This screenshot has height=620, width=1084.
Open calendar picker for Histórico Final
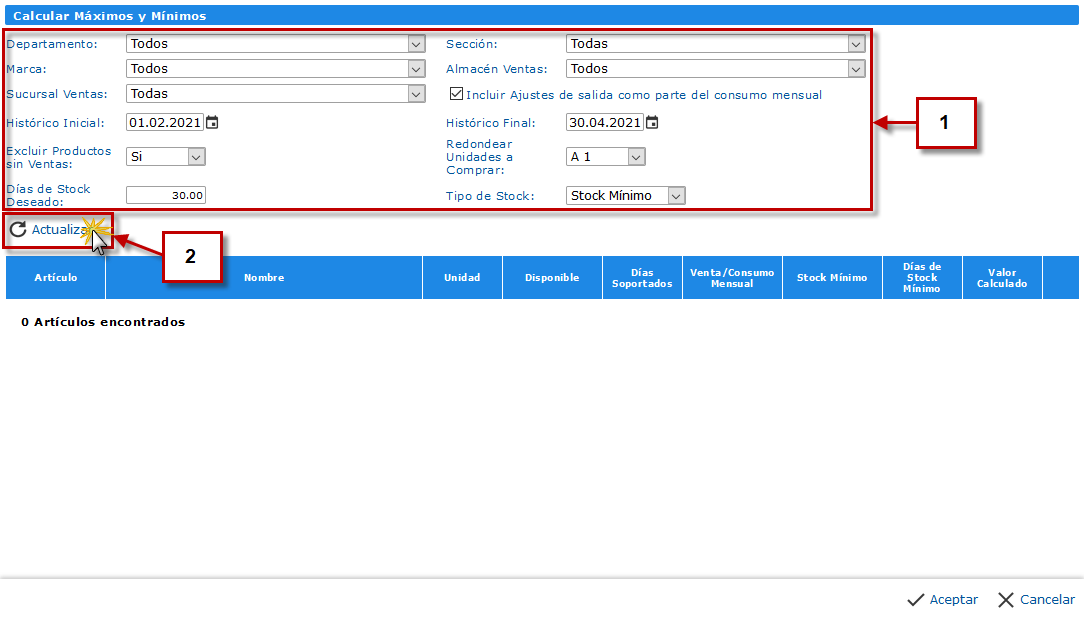coord(652,123)
